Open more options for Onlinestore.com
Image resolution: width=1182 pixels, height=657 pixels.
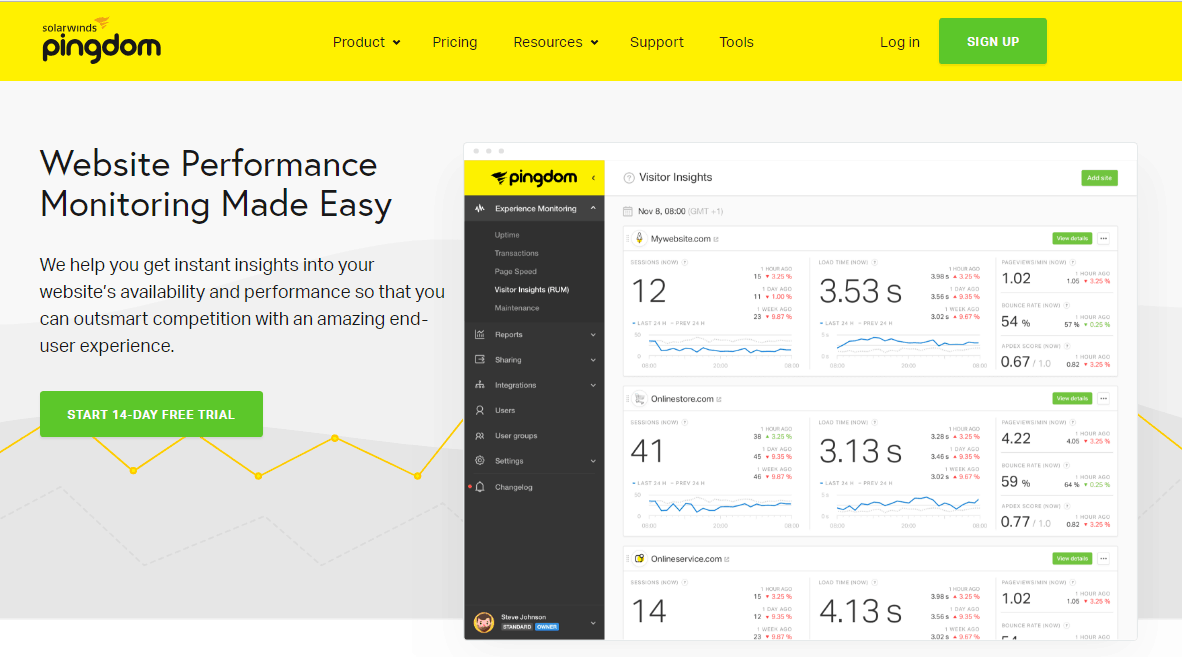(1104, 399)
